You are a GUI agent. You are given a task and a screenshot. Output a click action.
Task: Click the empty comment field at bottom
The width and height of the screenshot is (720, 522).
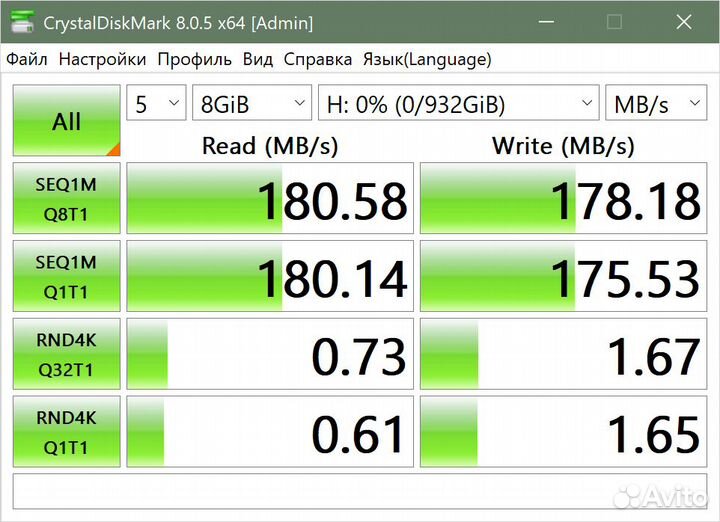360,492
